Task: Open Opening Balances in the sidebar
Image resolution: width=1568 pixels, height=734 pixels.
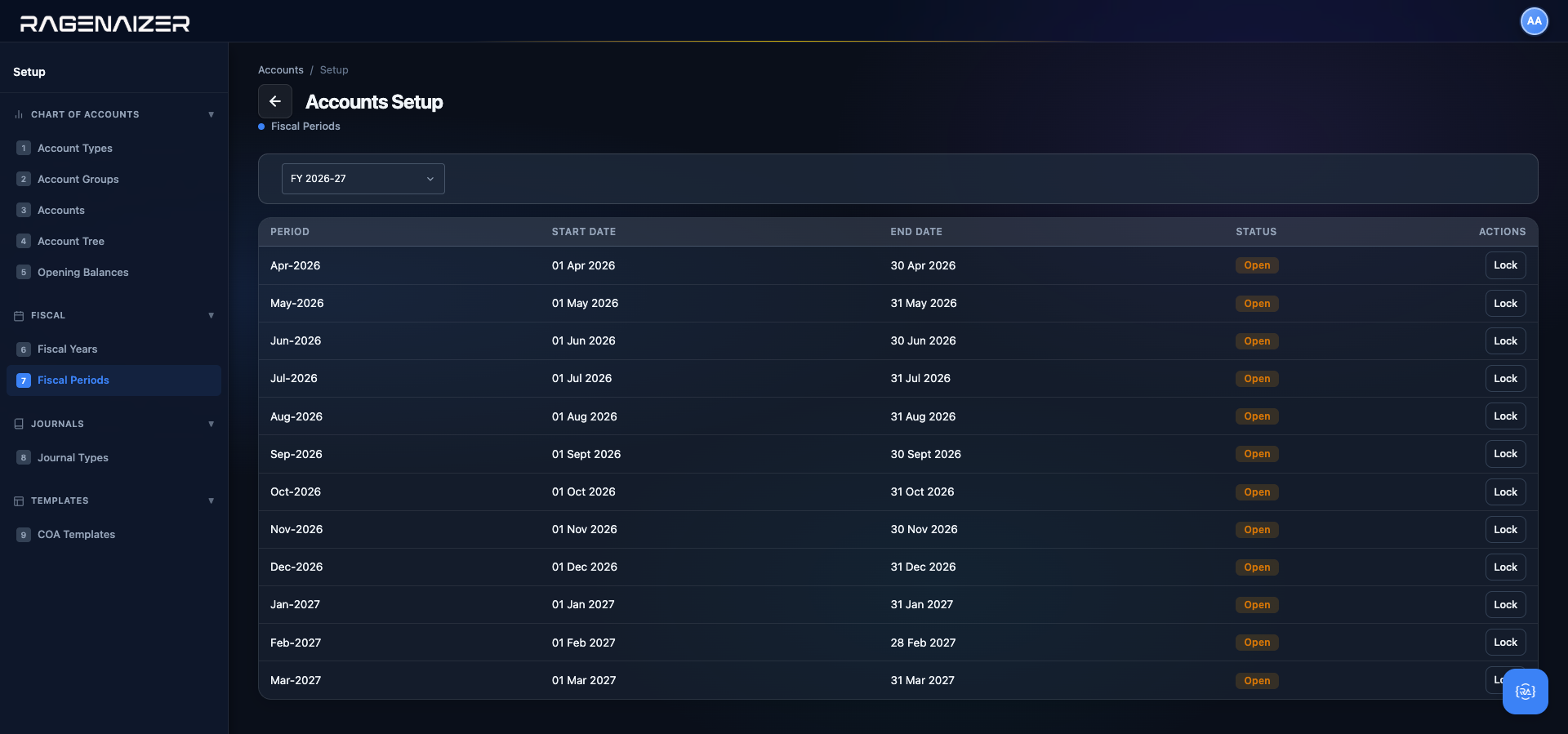Action: click(114, 273)
